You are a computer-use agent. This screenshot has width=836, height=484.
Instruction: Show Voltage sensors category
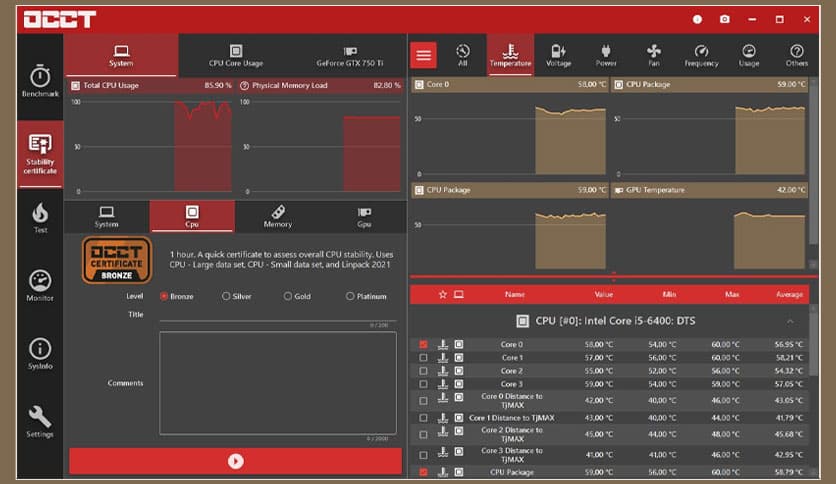(x=558, y=55)
